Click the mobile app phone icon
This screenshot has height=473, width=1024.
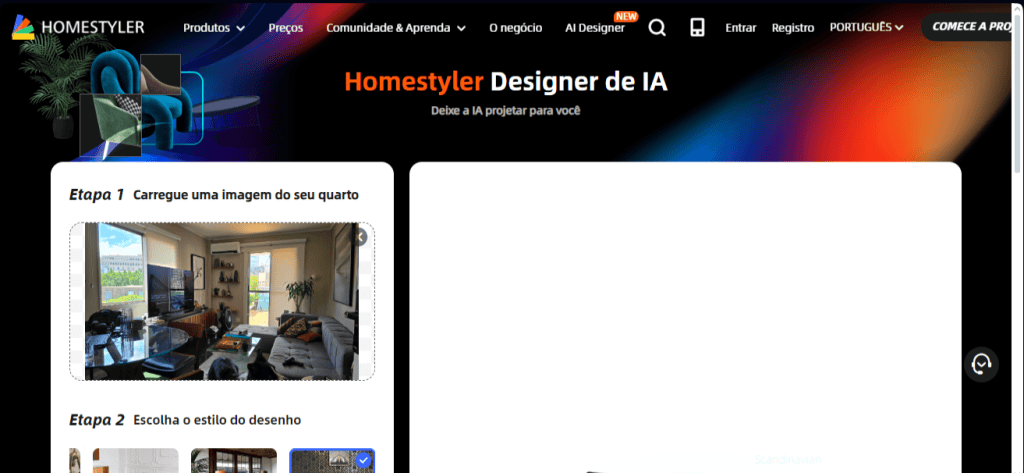[x=697, y=27]
